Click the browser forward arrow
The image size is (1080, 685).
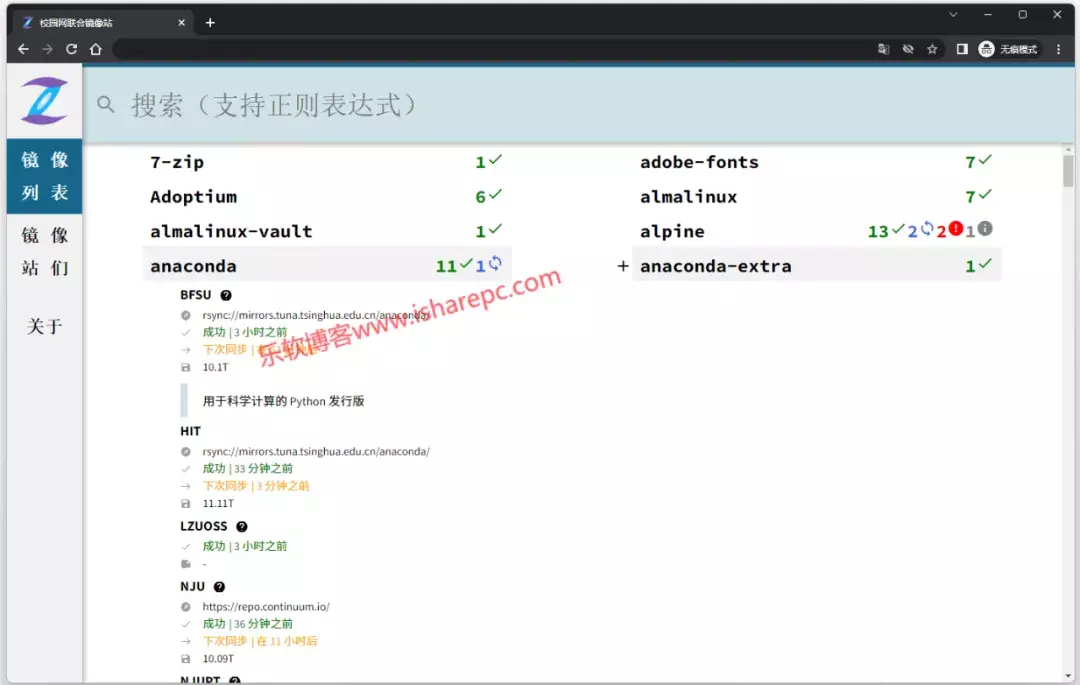point(48,49)
